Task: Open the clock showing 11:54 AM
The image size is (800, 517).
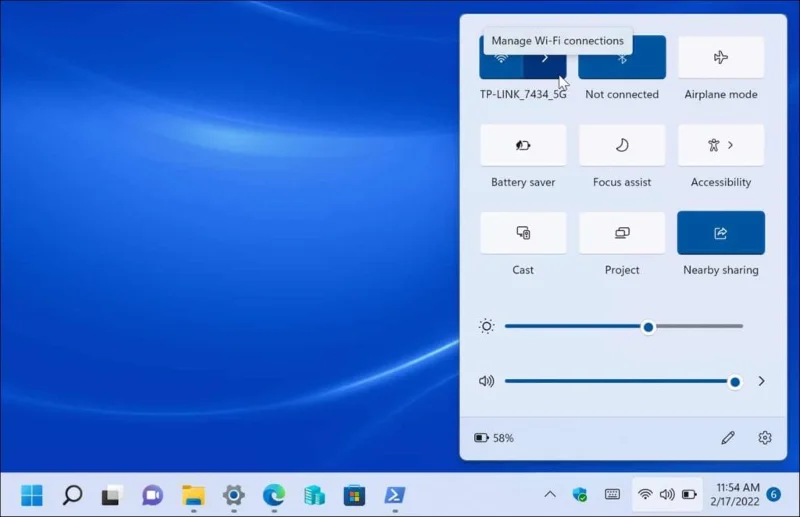Action: pos(735,494)
